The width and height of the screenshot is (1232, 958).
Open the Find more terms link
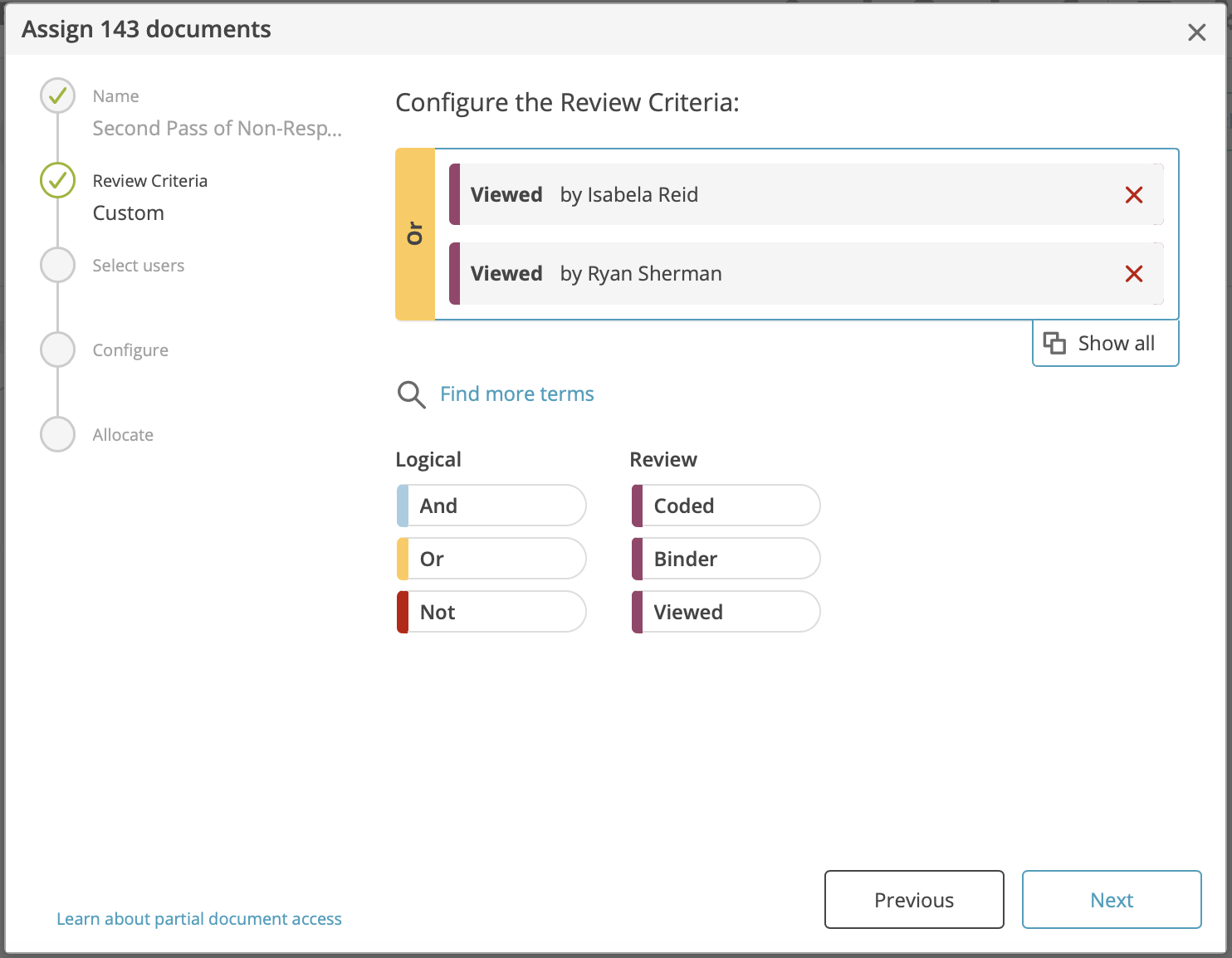tap(516, 394)
